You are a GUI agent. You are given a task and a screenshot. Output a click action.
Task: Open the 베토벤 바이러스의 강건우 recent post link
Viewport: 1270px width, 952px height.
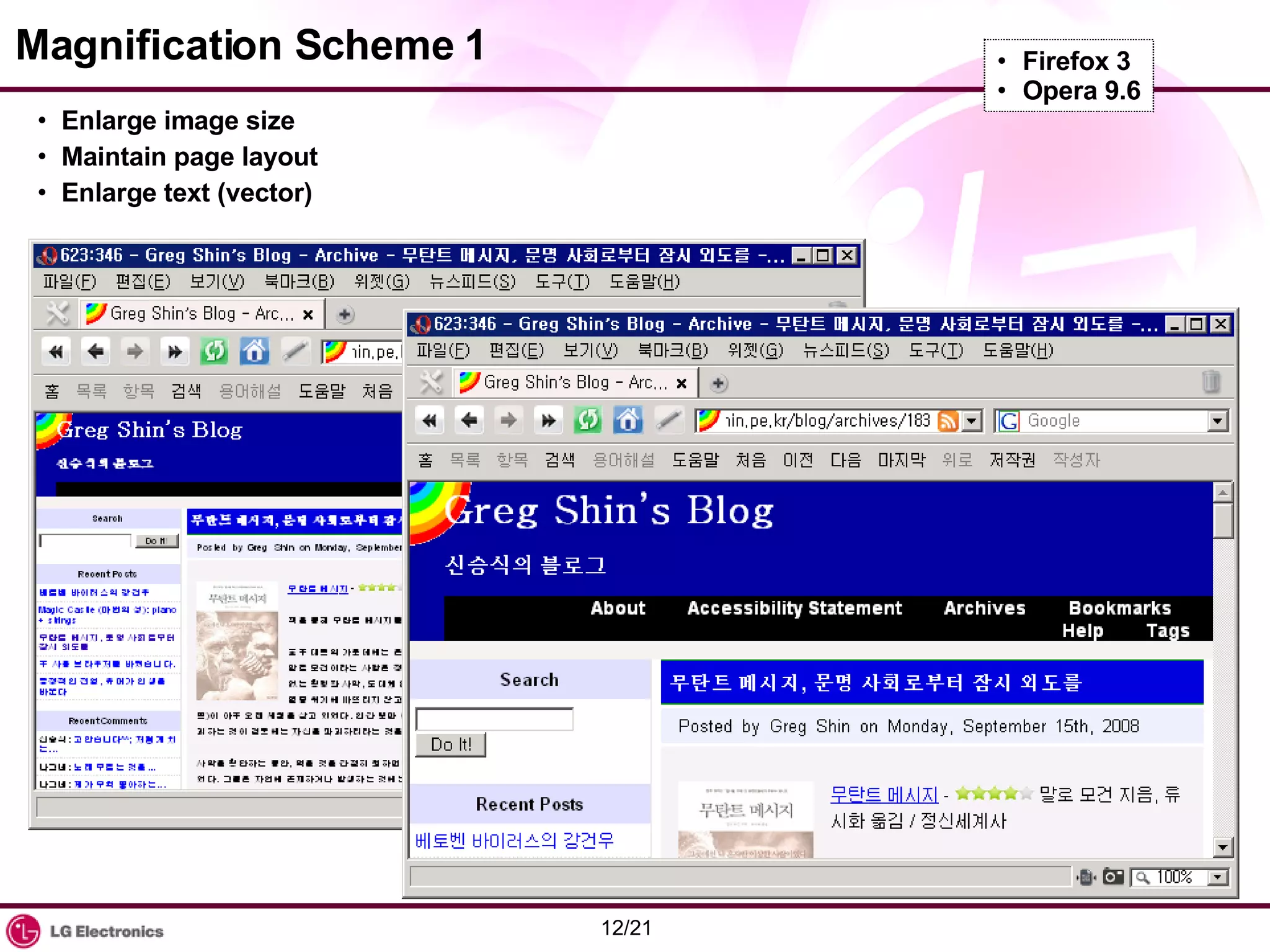point(515,841)
